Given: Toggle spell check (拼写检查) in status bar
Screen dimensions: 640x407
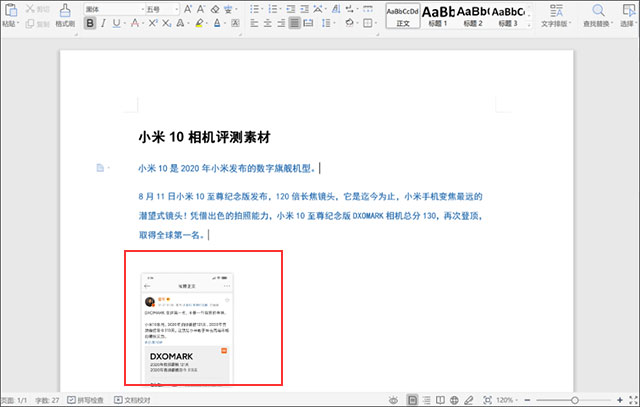Looking at the screenshot, I should (x=85, y=400).
